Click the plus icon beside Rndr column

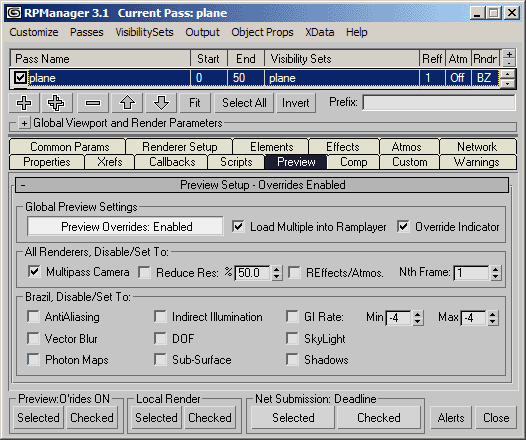[509, 54]
